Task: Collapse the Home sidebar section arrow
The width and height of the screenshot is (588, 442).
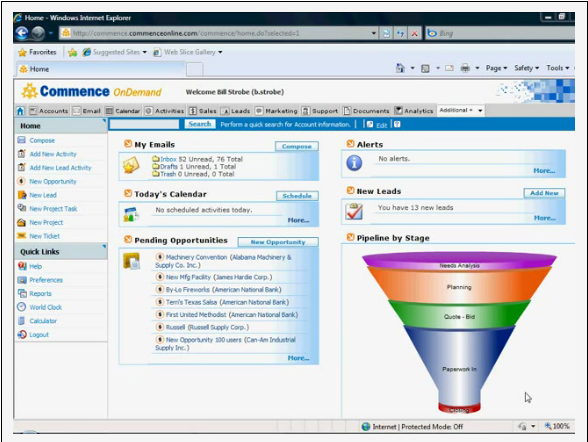Action: tap(104, 121)
